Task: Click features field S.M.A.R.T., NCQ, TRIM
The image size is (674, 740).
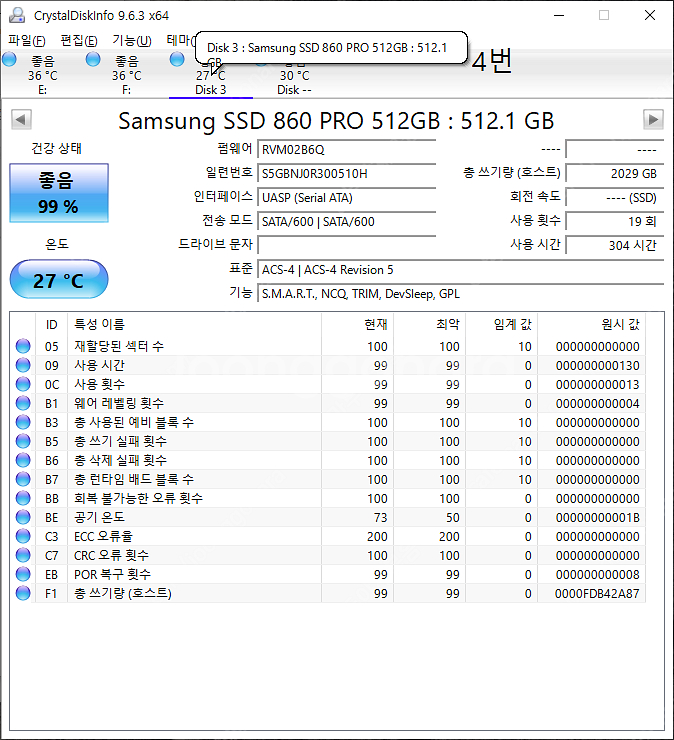Action: 461,294
